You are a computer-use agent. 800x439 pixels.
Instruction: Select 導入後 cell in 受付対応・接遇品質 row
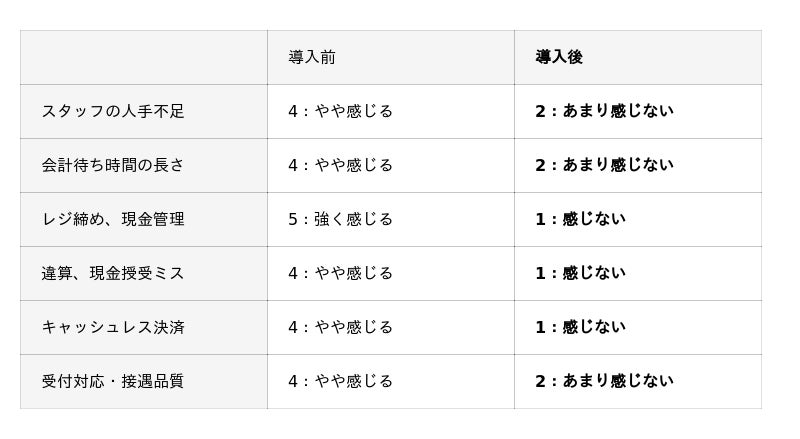click(x=604, y=381)
